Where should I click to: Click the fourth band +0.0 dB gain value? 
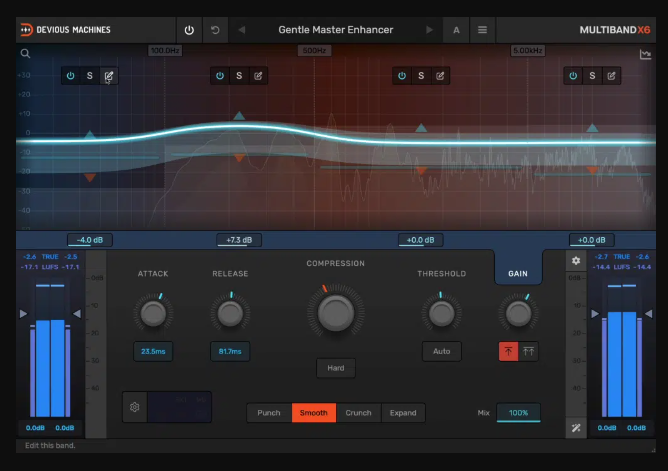pos(592,240)
